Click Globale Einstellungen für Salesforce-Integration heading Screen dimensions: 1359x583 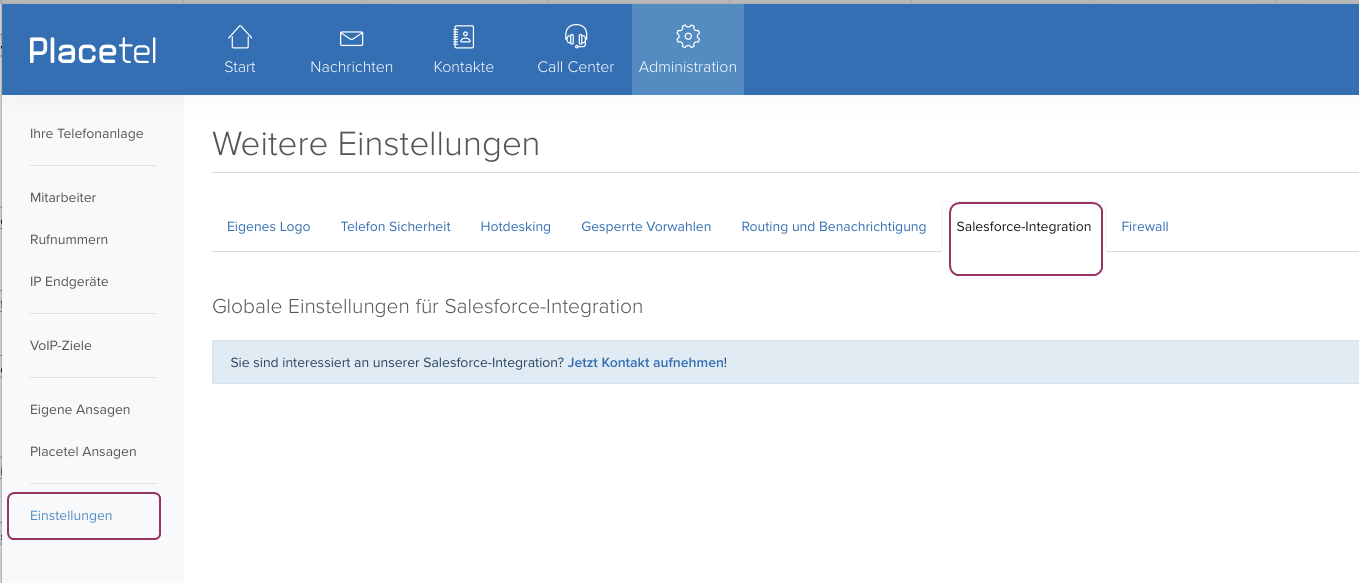click(428, 306)
